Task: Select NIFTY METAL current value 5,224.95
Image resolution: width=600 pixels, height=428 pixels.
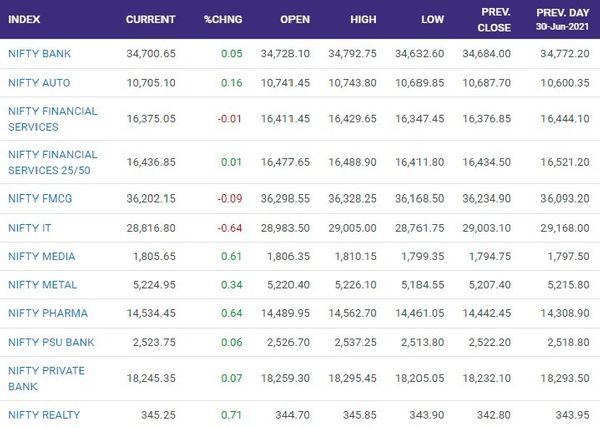Action: click(154, 285)
